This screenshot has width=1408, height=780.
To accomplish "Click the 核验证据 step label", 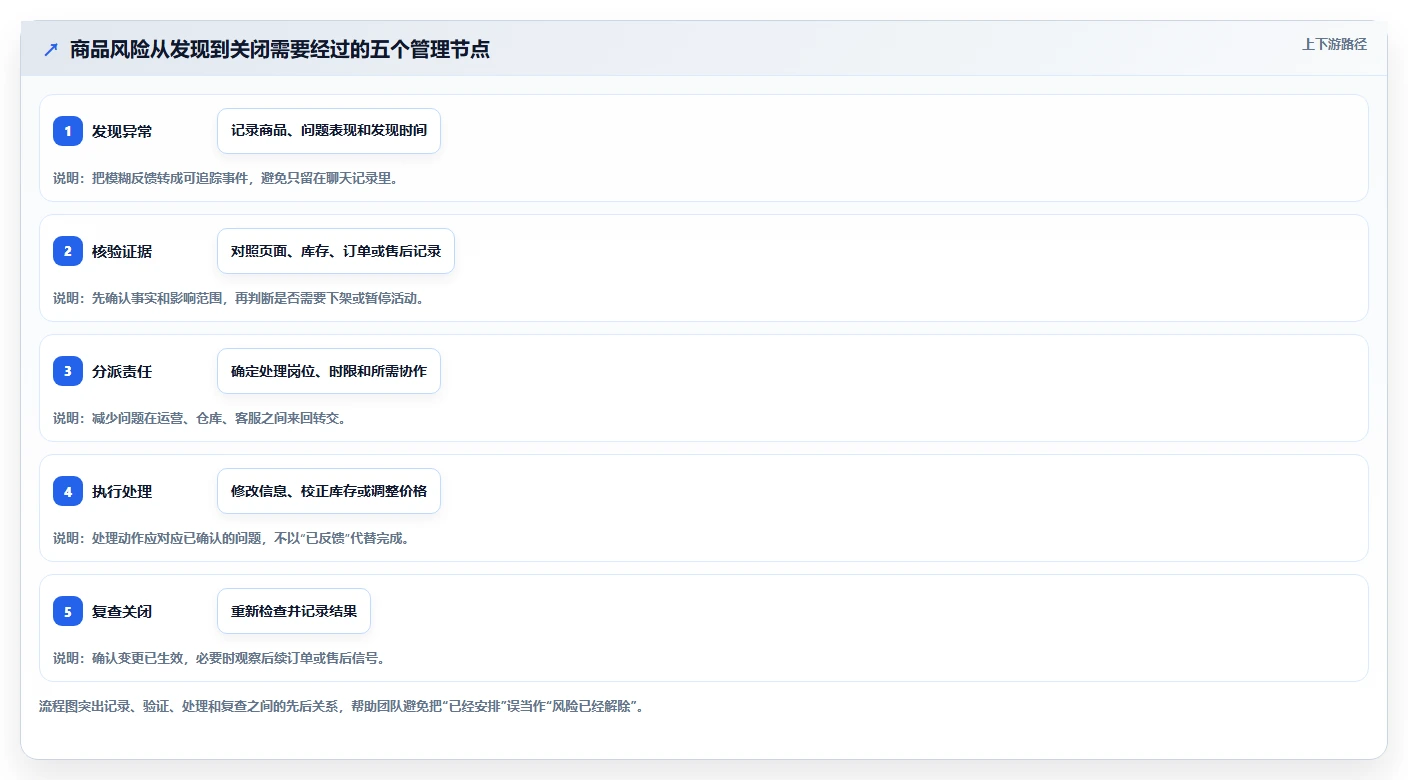I will (x=122, y=251).
